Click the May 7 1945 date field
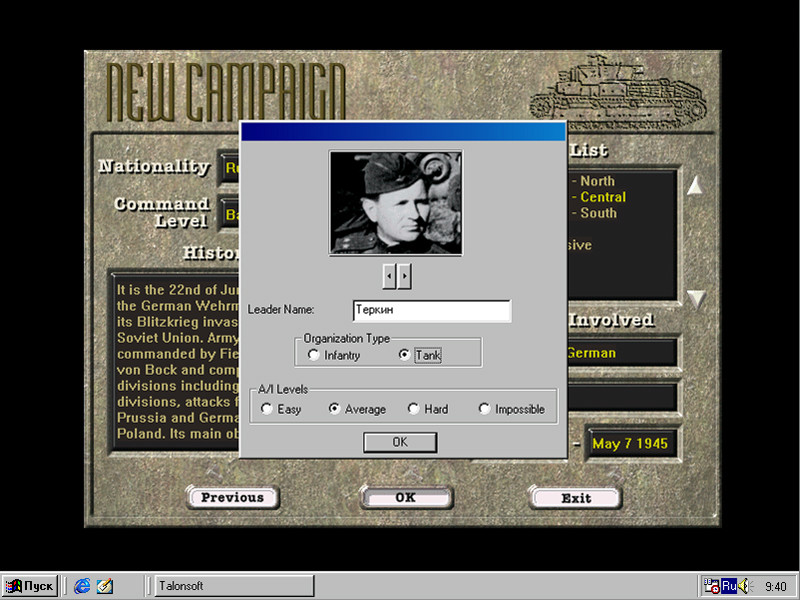 (x=631, y=443)
